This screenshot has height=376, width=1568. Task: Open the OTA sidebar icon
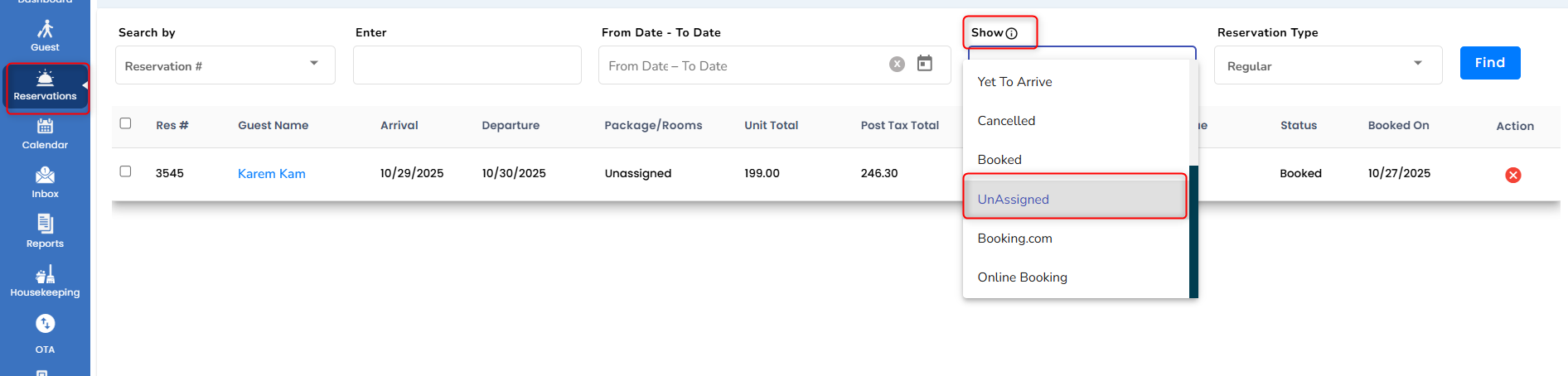(45, 331)
